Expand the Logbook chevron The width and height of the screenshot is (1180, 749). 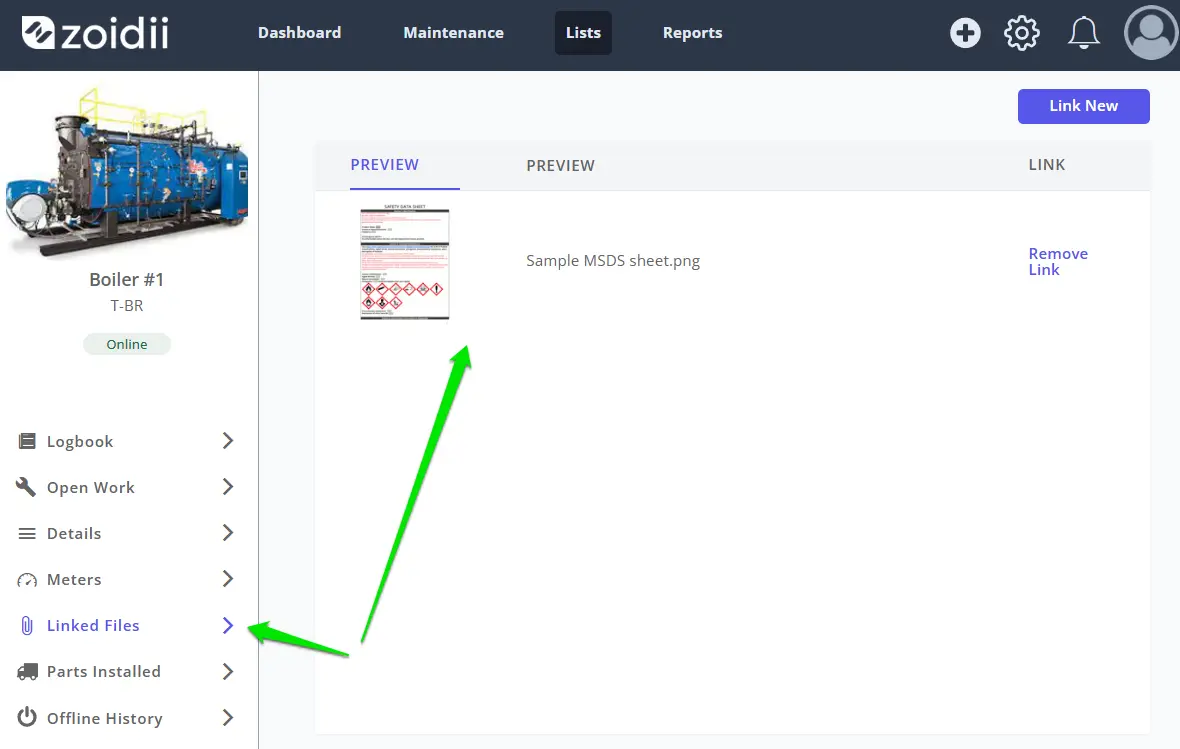pyautogui.click(x=228, y=441)
